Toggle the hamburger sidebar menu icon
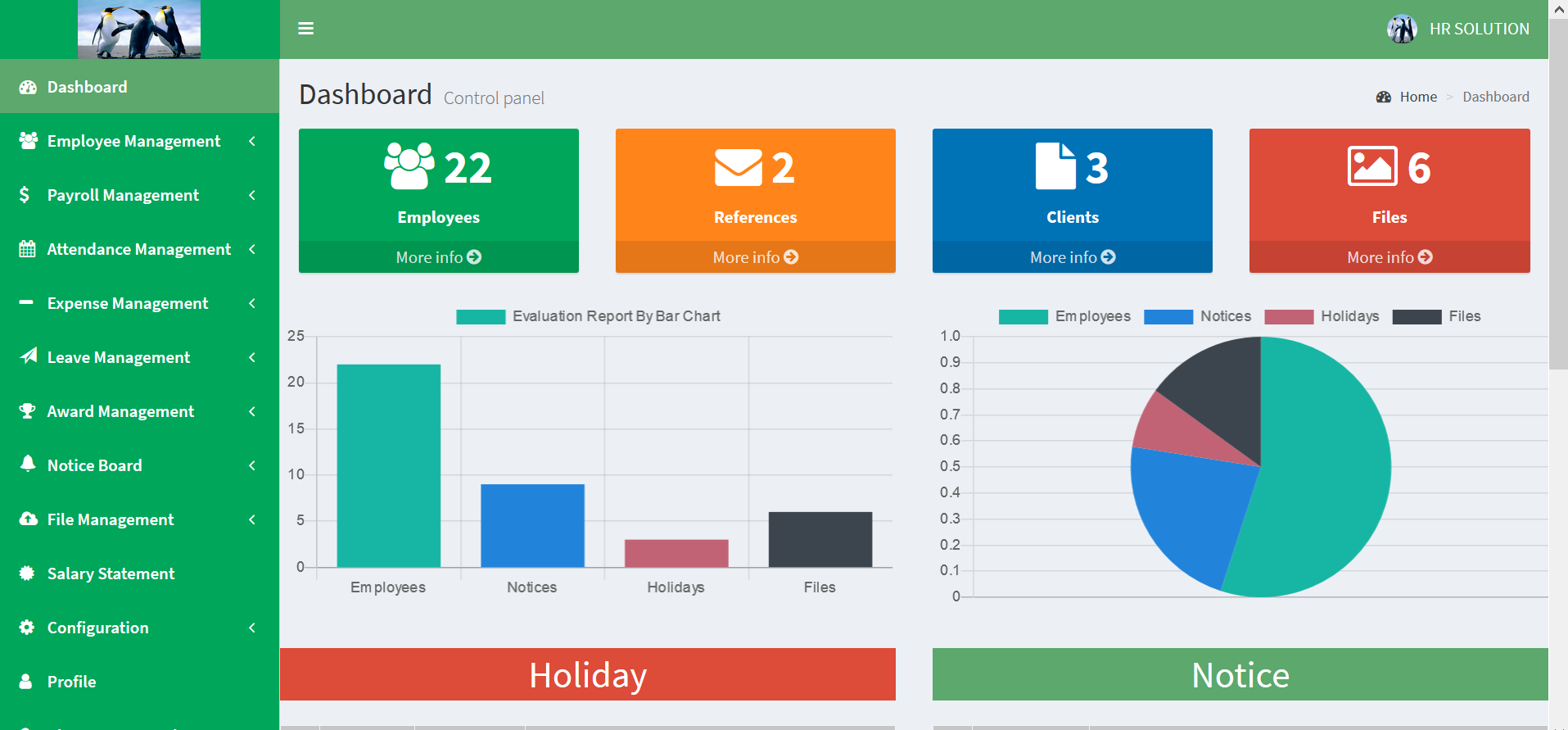Viewport: 1568px width, 730px height. tap(305, 29)
